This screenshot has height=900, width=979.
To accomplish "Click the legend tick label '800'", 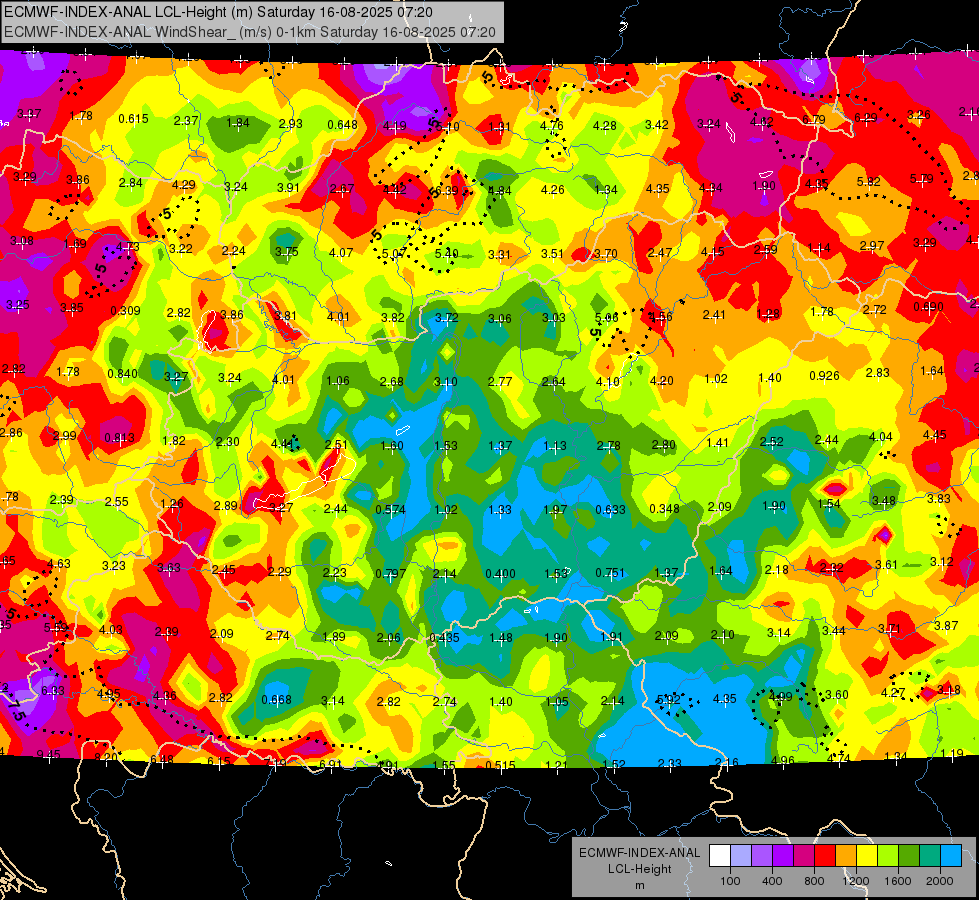I will click(814, 881).
